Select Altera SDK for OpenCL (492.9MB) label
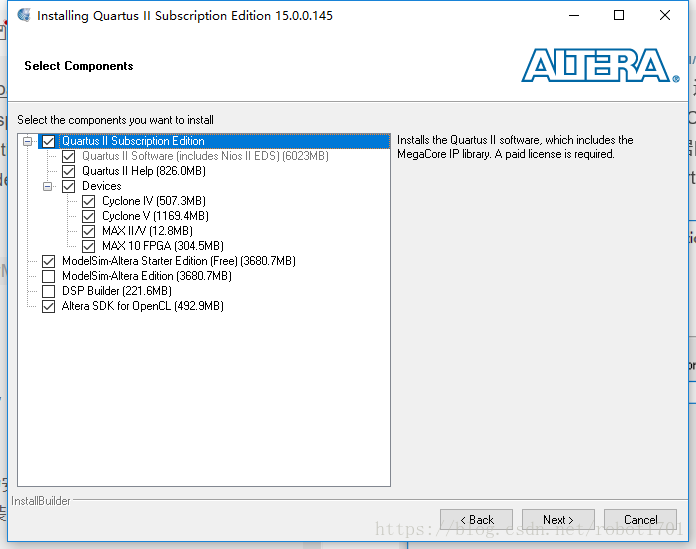696x549 pixels. point(142,306)
